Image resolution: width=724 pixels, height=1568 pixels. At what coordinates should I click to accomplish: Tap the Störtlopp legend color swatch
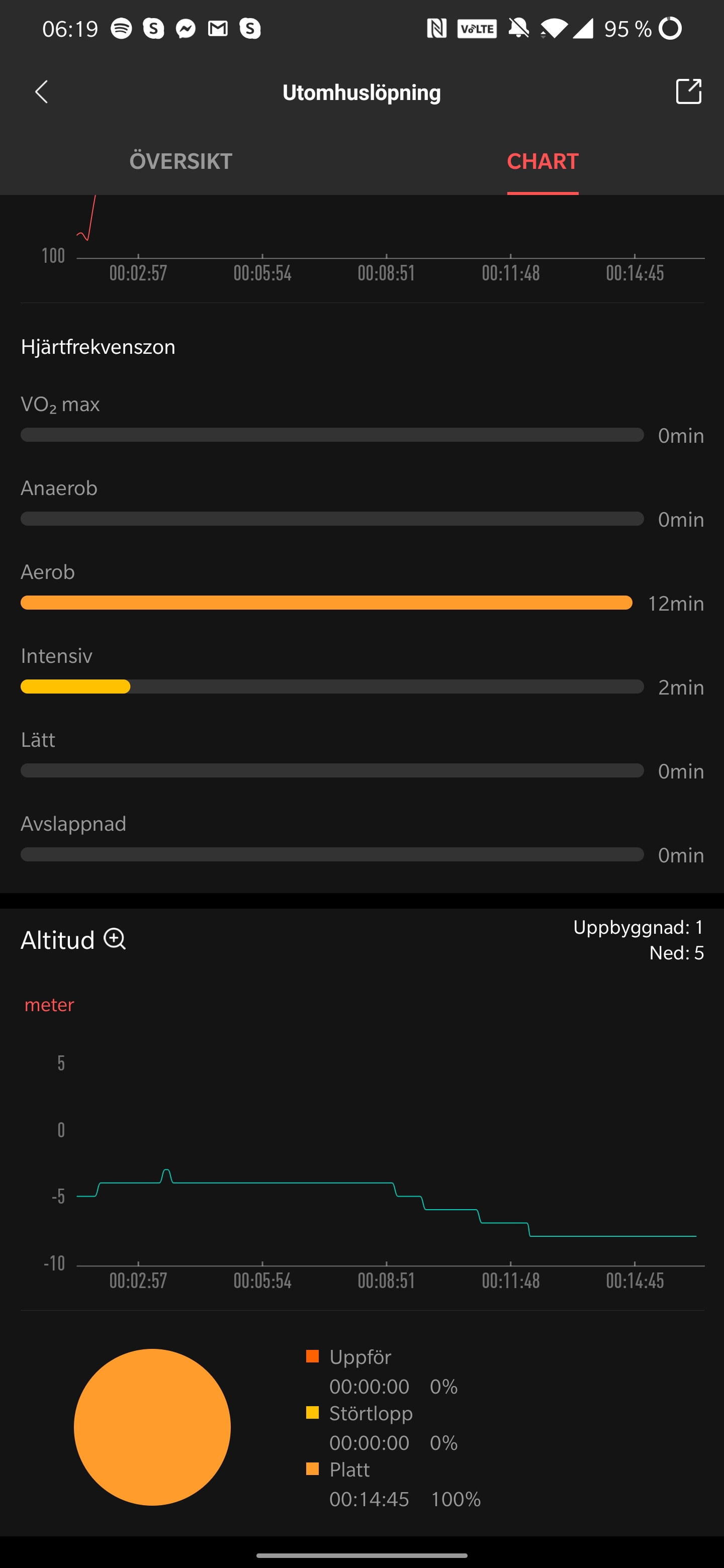pos(312,1413)
